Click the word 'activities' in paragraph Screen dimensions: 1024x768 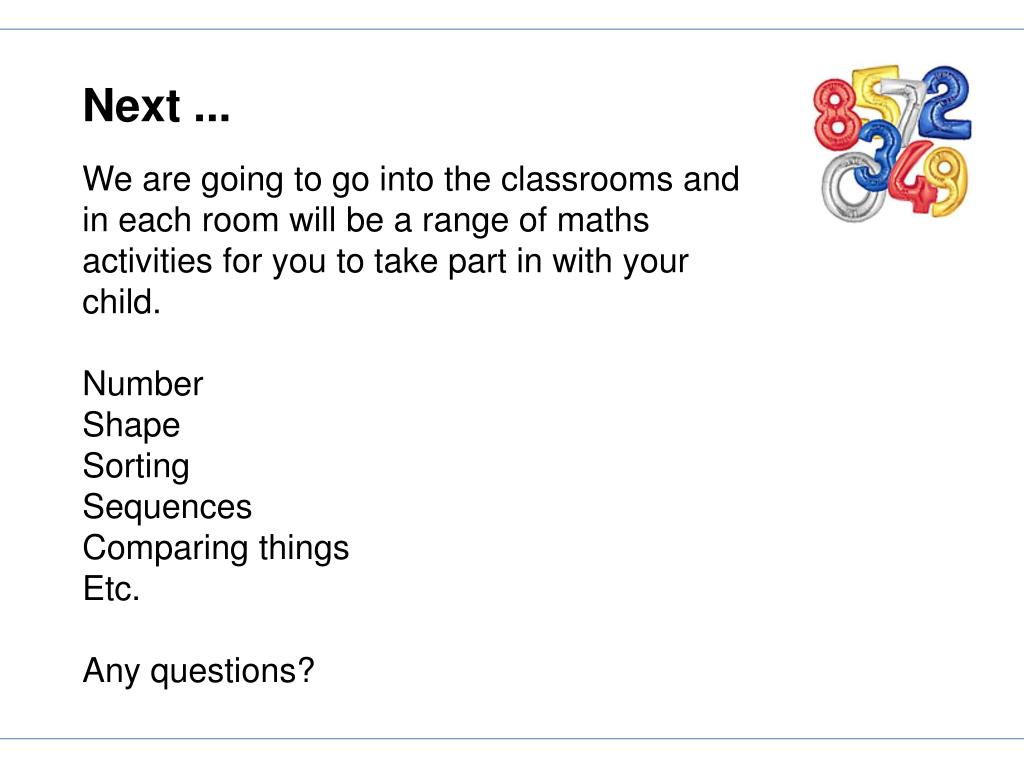pos(147,261)
